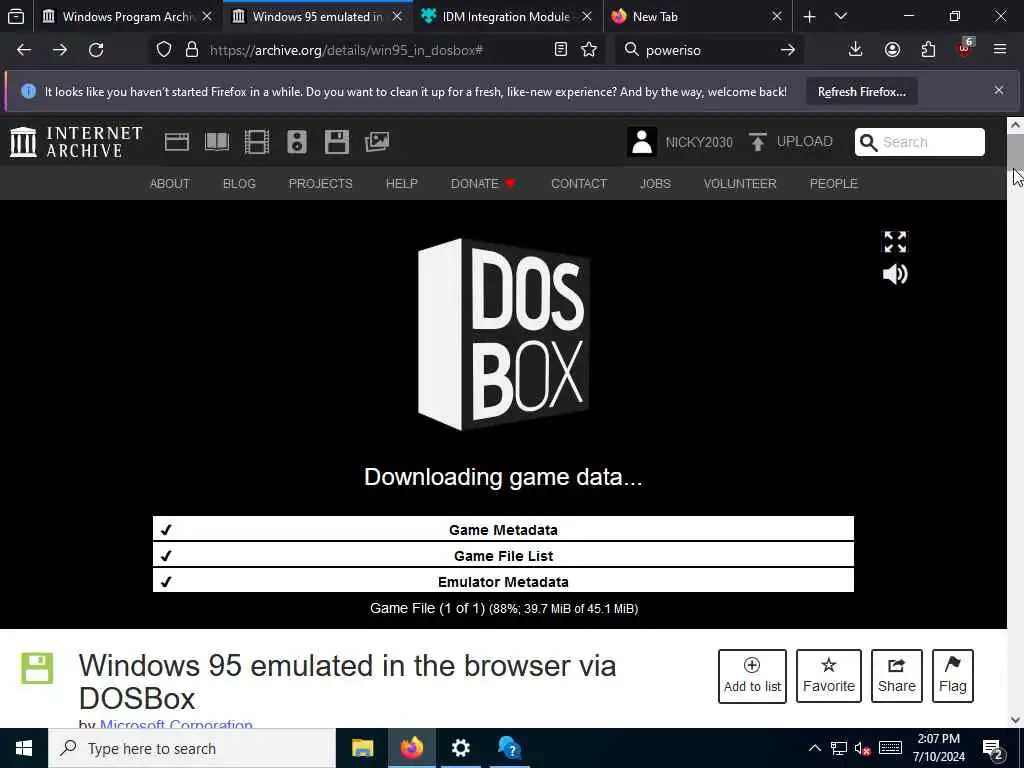Open the Images icon in archive nav
1024x768 pixels.
tap(377, 142)
